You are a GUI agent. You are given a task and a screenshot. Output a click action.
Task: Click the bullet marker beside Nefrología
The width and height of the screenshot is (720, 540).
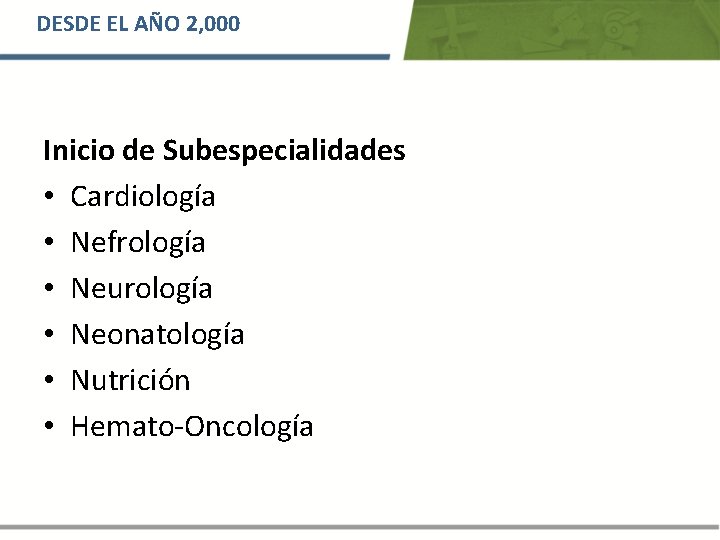49,242
